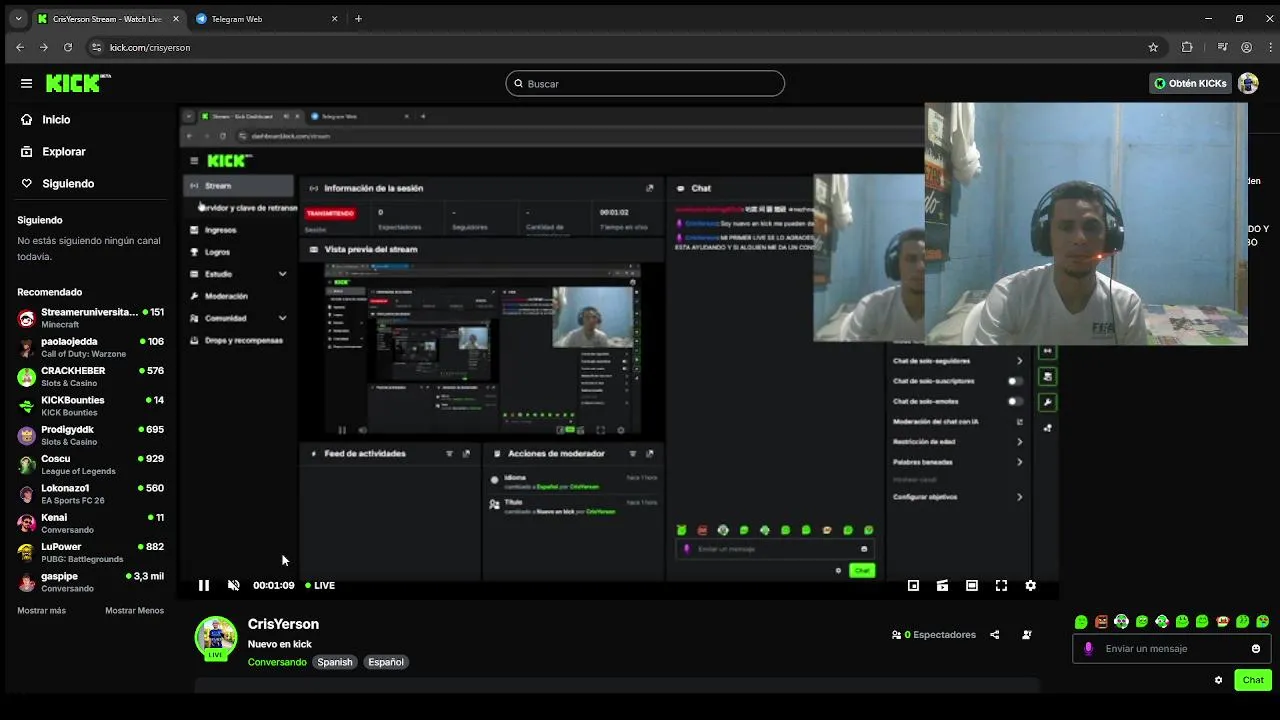The width and height of the screenshot is (1280, 720).
Task: Open the mini player icon in the video controls
Action: (913, 585)
